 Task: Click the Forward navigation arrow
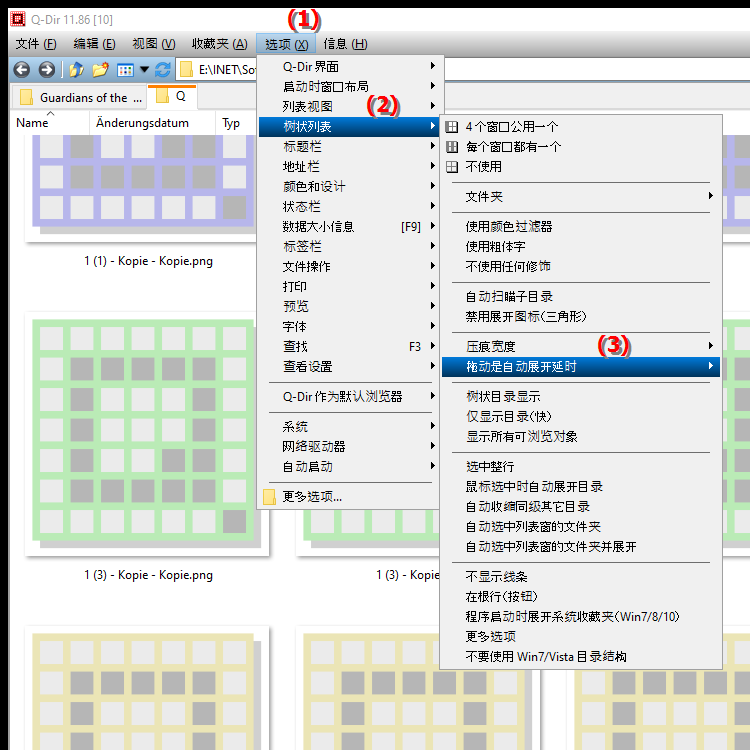[46, 70]
